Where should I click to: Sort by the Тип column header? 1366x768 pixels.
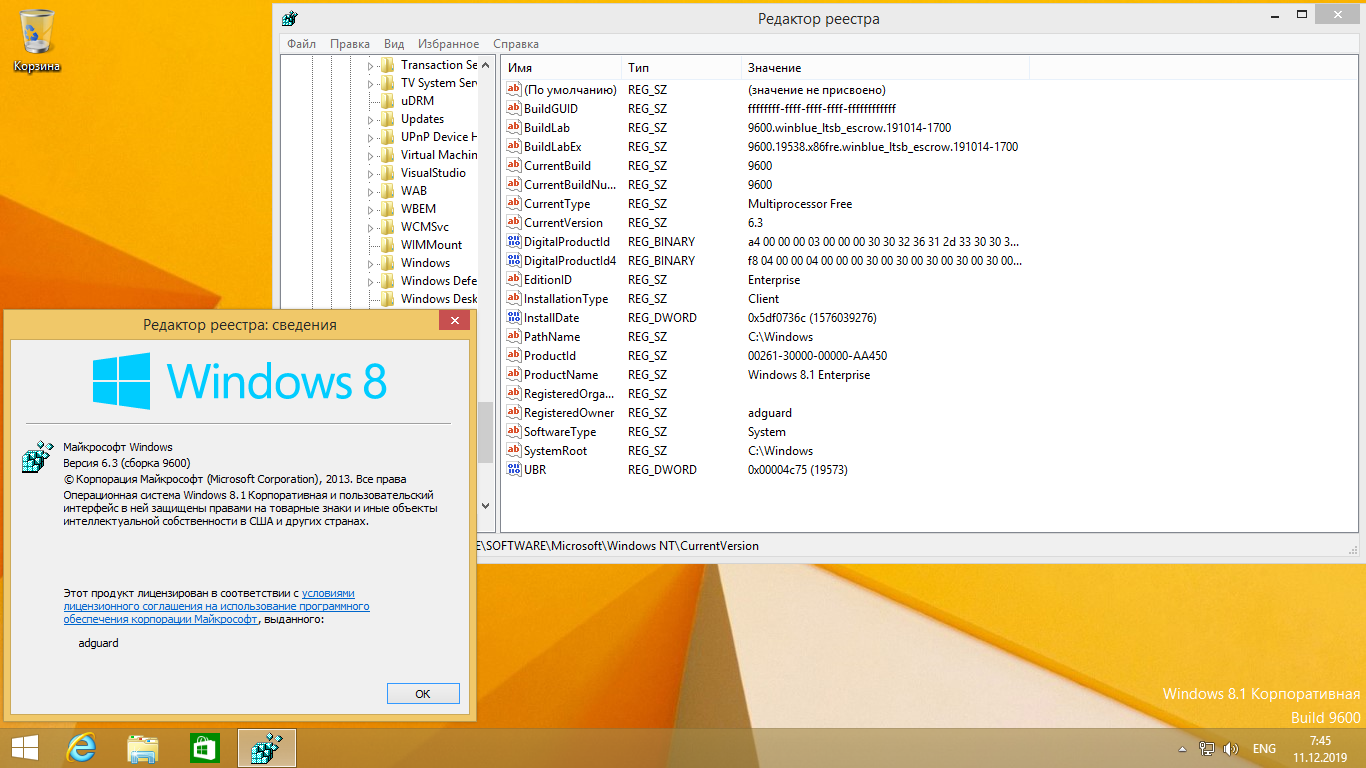click(x=681, y=67)
